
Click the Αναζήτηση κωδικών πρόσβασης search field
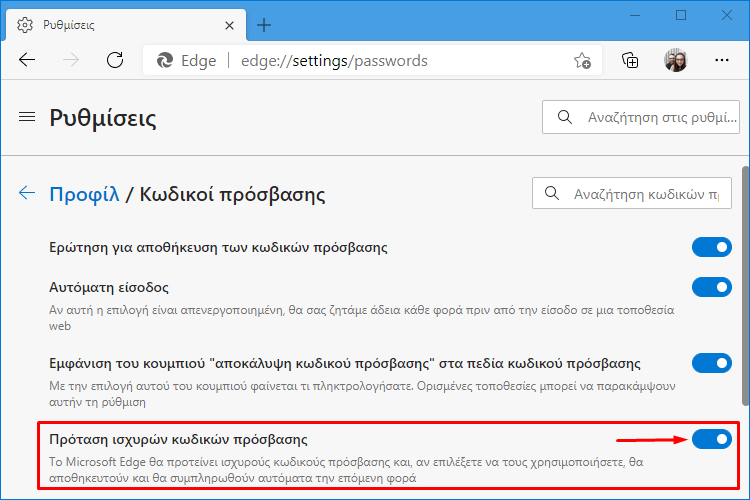[631, 193]
